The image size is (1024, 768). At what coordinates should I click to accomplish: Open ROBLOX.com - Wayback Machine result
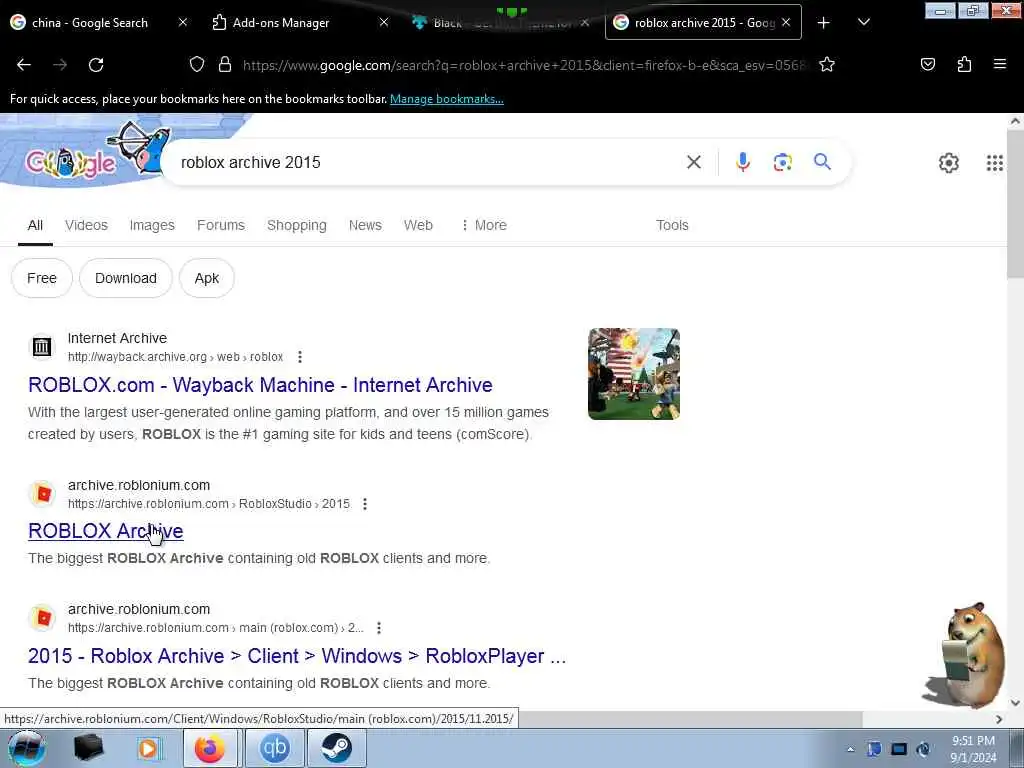[260, 385]
